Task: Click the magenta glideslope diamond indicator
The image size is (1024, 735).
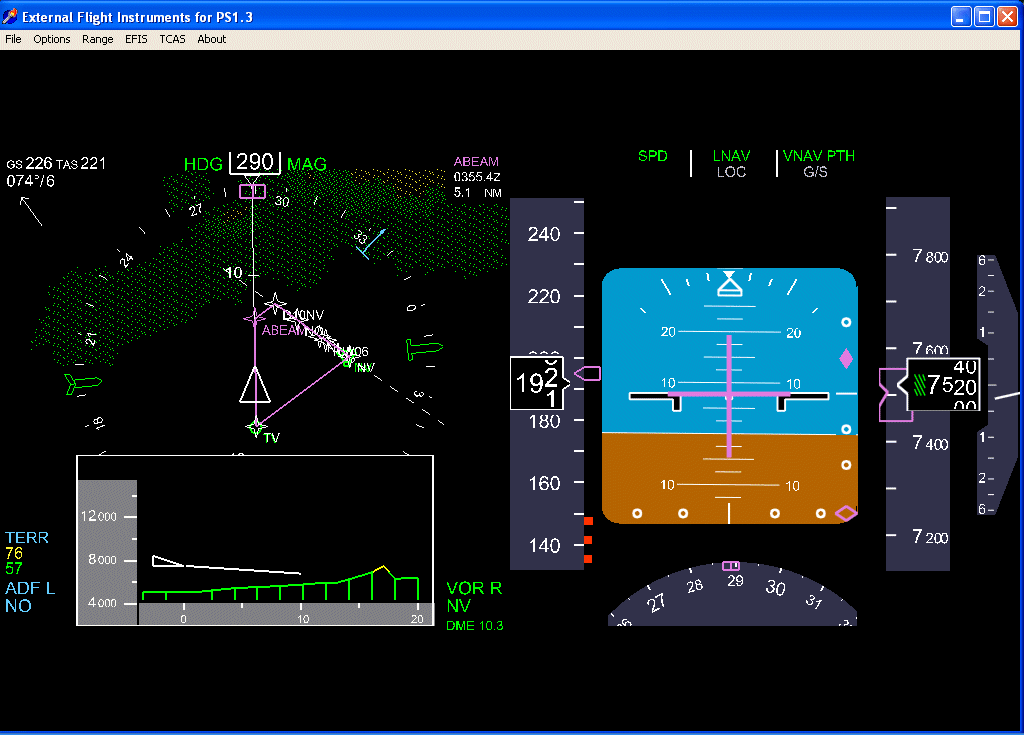Action: click(846, 358)
